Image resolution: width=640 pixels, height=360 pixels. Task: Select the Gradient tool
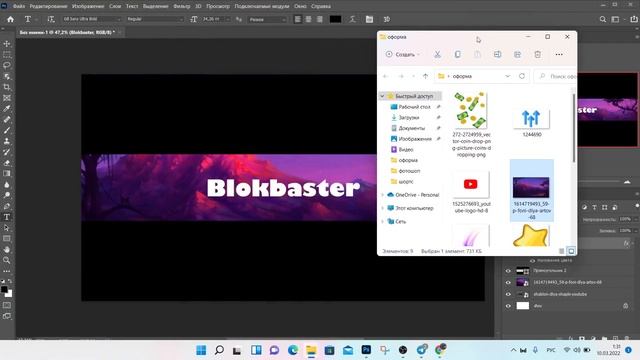[x=7, y=173]
